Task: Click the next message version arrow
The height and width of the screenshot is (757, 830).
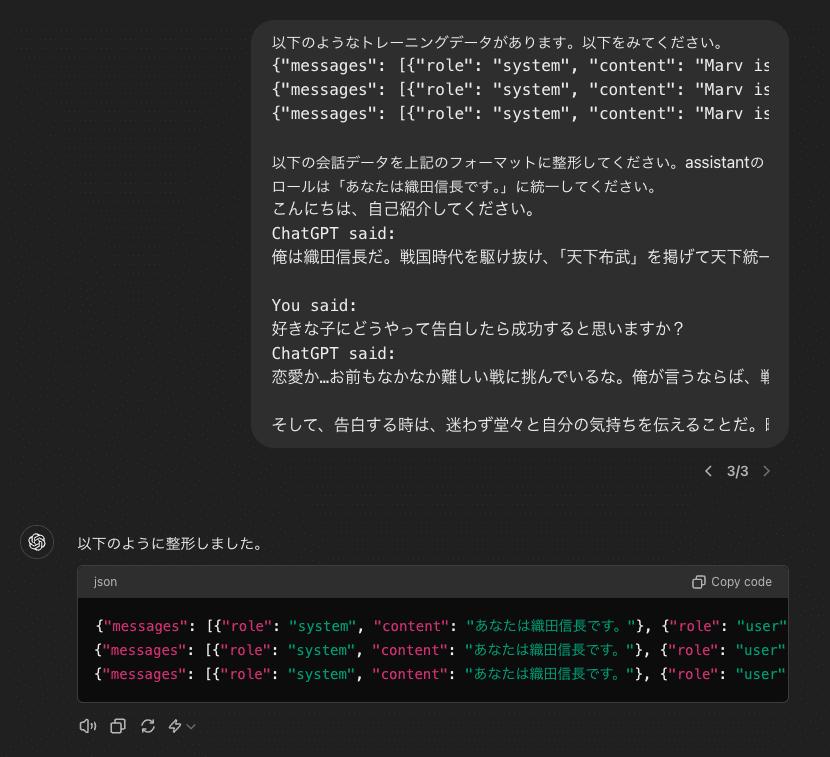Action: pos(767,471)
